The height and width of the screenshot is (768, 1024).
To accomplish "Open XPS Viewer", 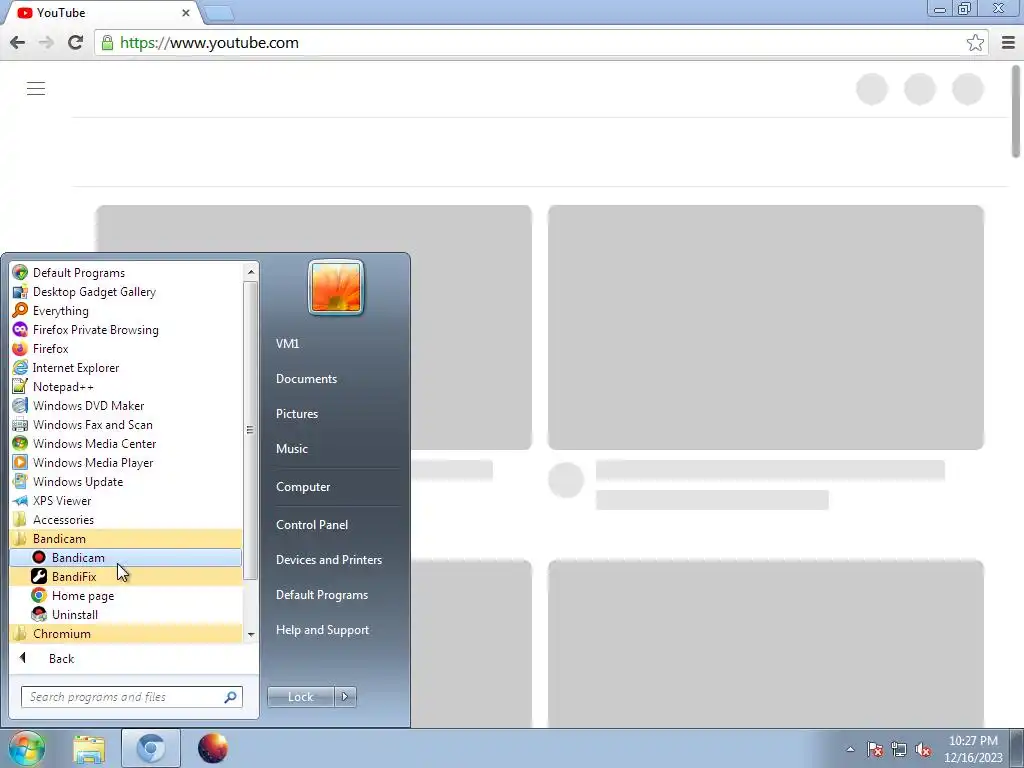I will (x=125, y=500).
